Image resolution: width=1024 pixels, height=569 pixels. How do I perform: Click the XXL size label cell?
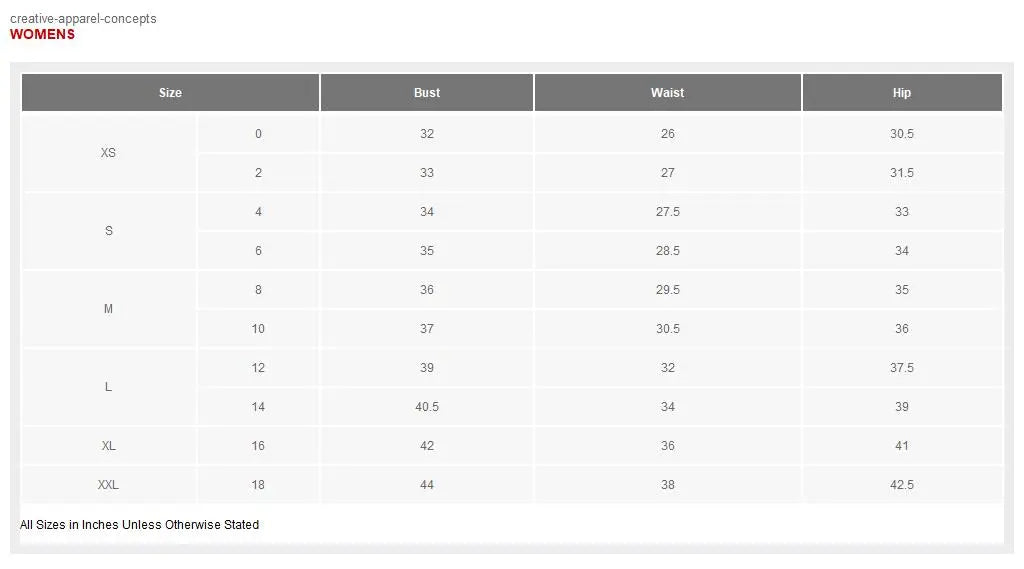108,485
